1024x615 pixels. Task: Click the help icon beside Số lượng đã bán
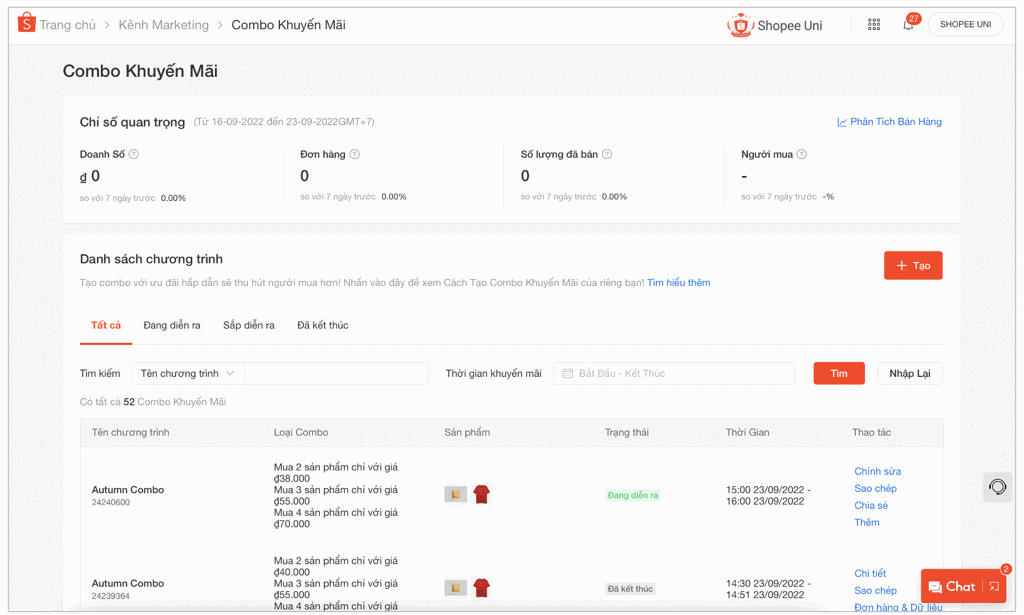coord(607,154)
